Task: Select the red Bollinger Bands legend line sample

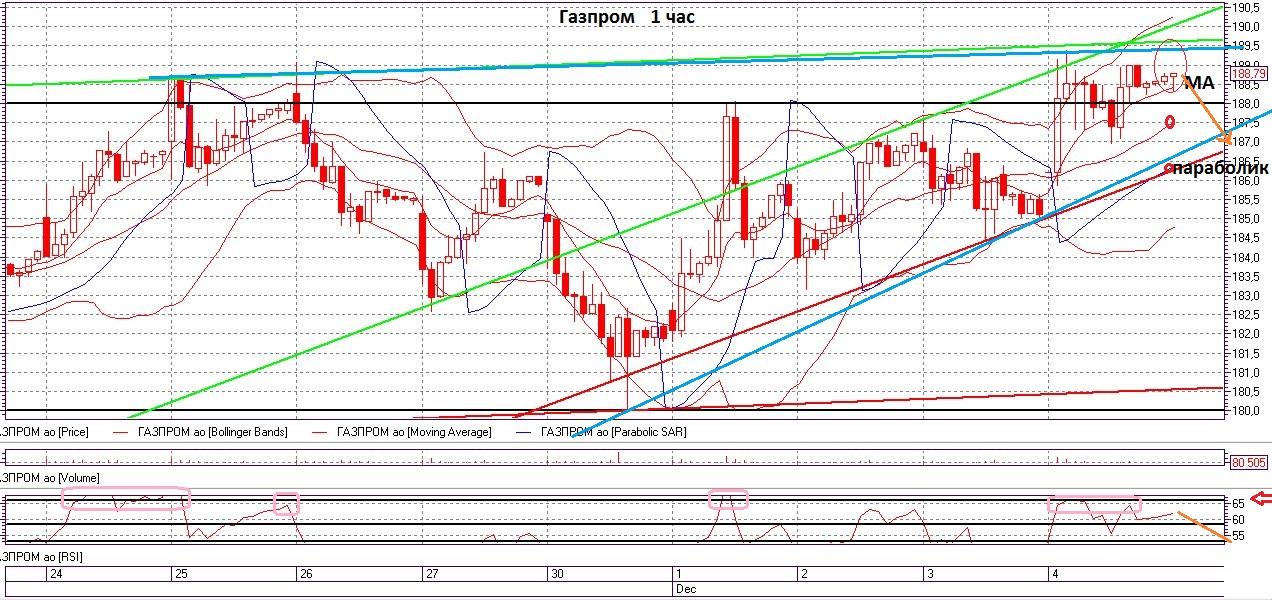Action: (122, 432)
